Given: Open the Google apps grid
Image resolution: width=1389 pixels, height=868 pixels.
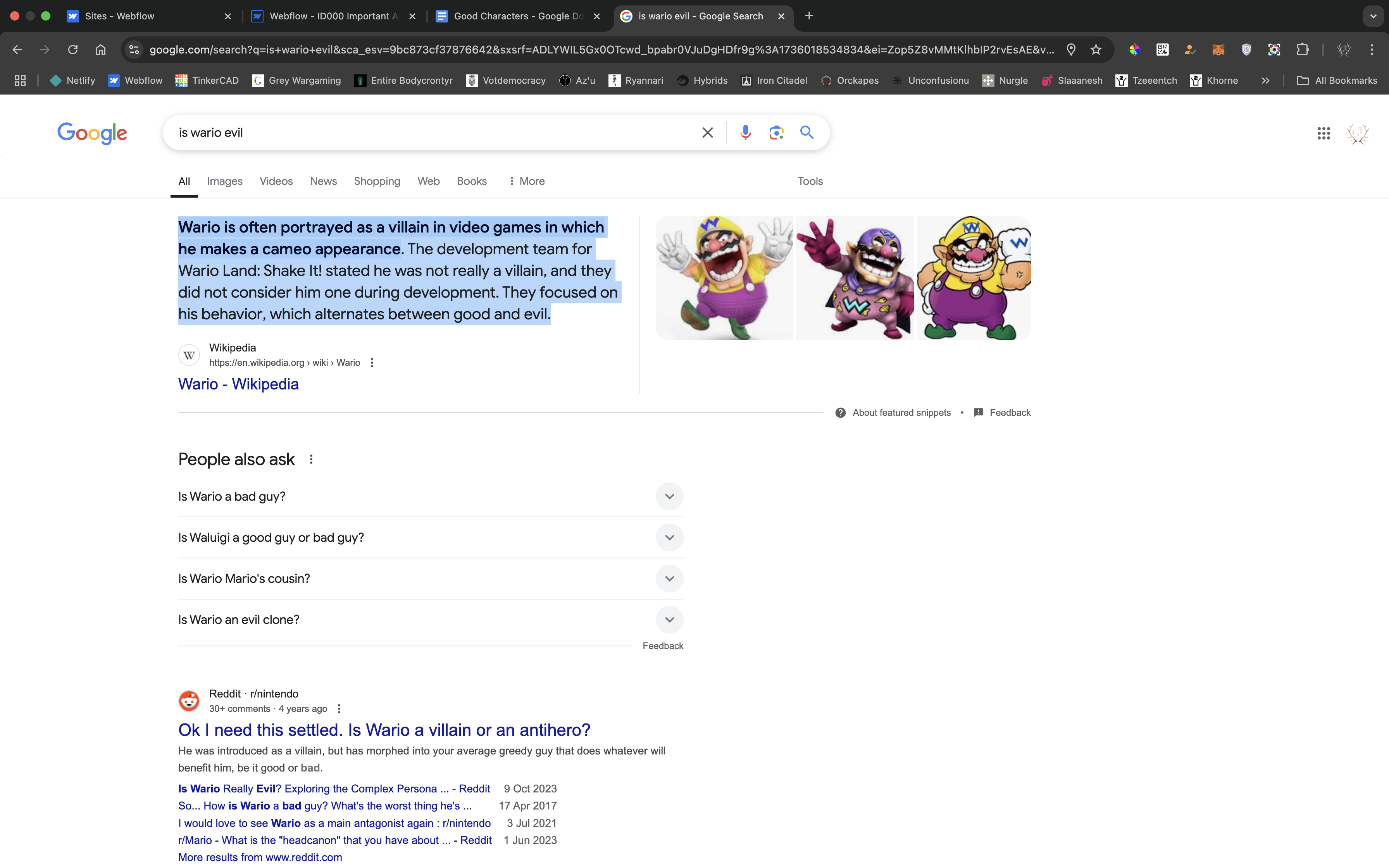Looking at the screenshot, I should click(x=1324, y=133).
